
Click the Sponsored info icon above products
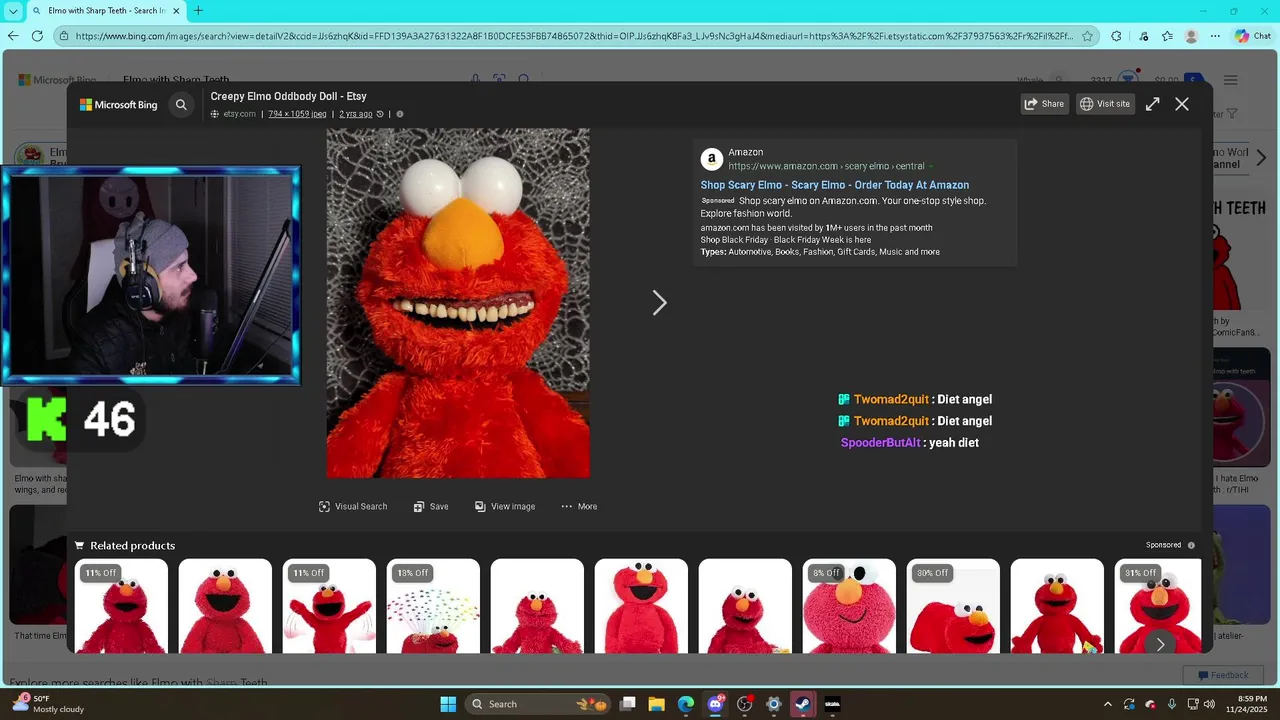1191,545
